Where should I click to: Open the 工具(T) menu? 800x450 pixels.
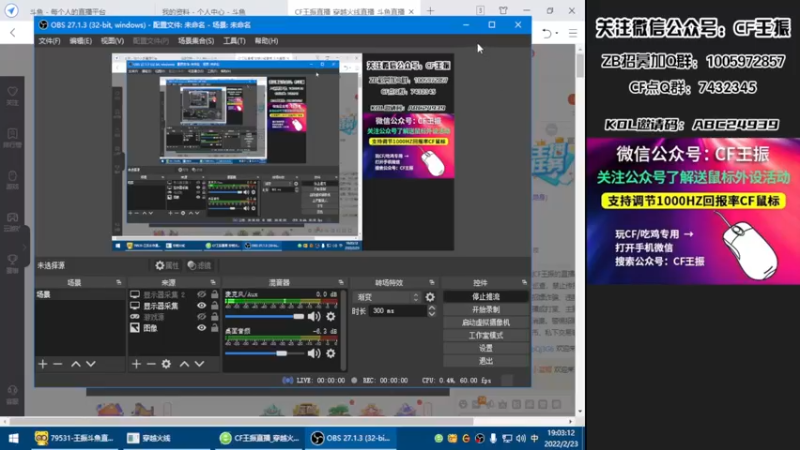(234, 41)
